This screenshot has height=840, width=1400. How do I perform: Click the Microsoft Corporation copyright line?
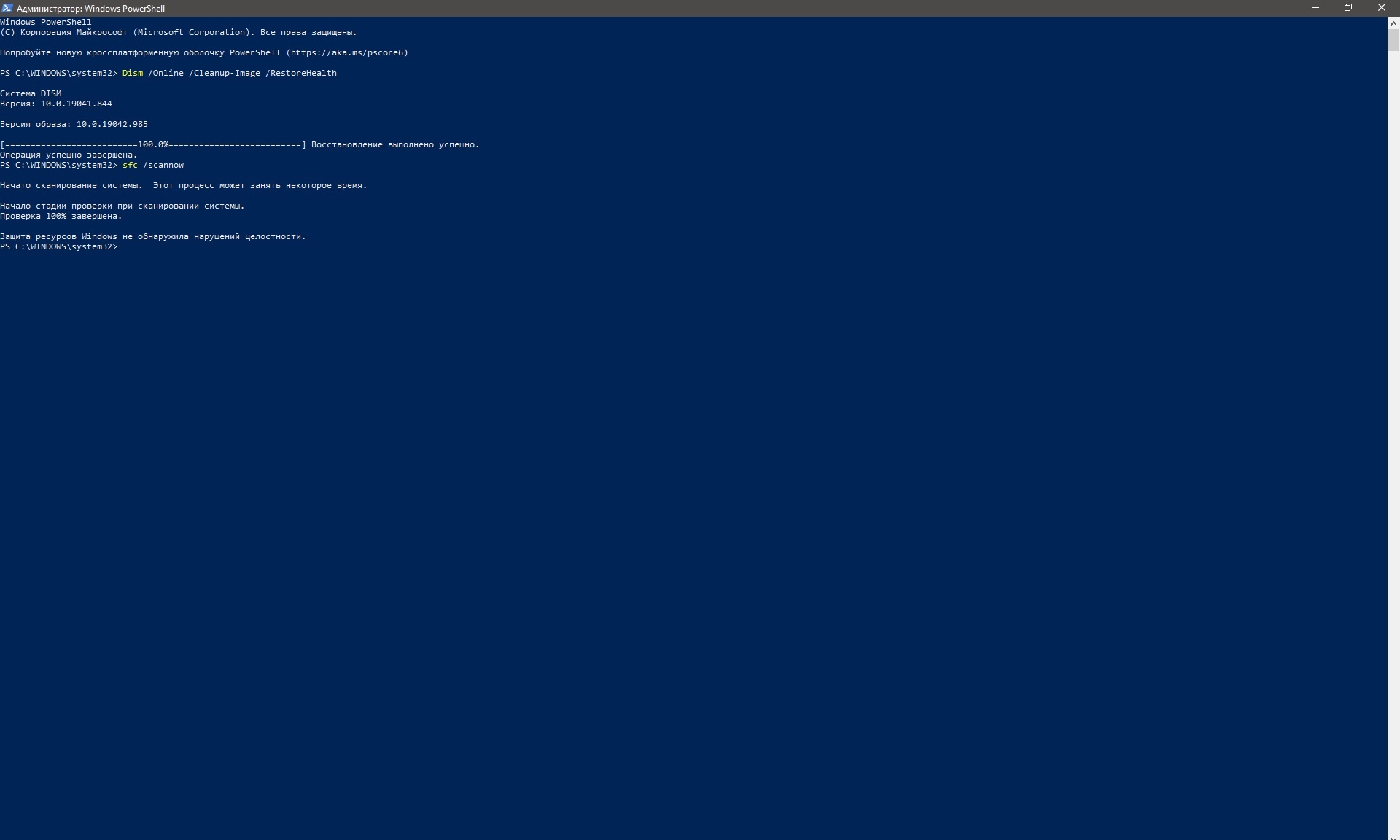click(179, 32)
